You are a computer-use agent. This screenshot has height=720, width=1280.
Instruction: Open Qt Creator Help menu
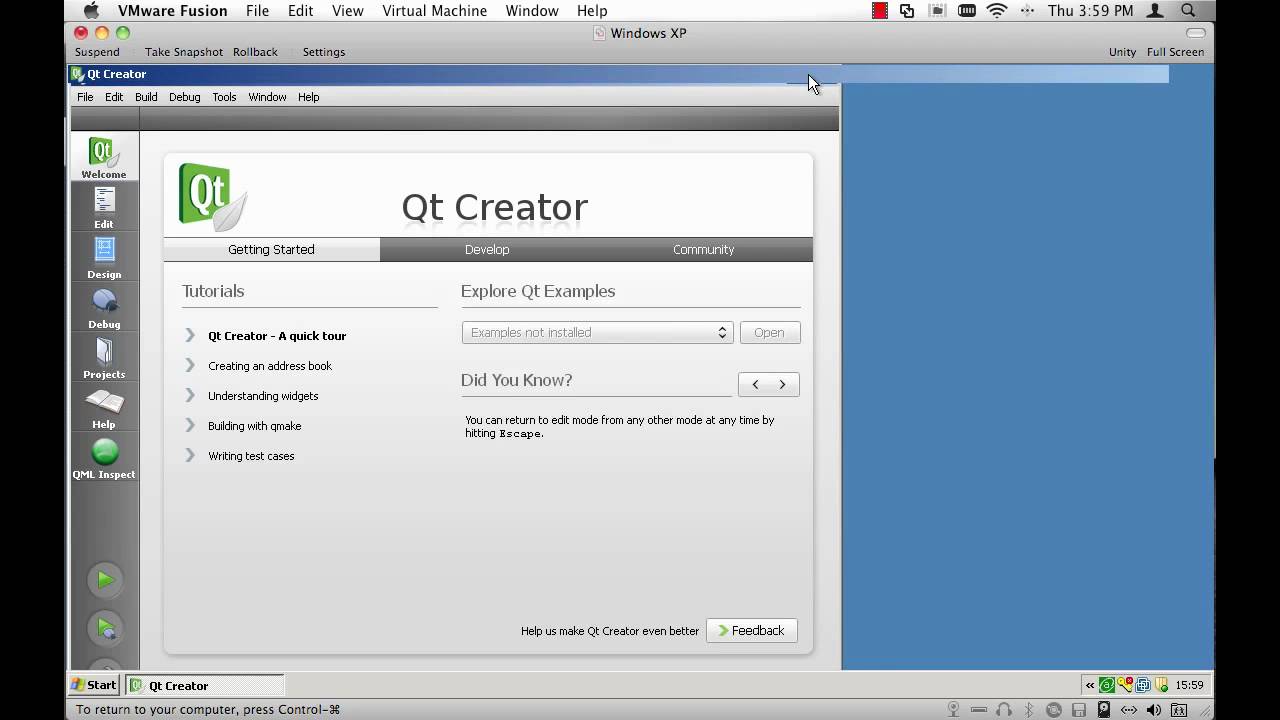[x=308, y=97]
